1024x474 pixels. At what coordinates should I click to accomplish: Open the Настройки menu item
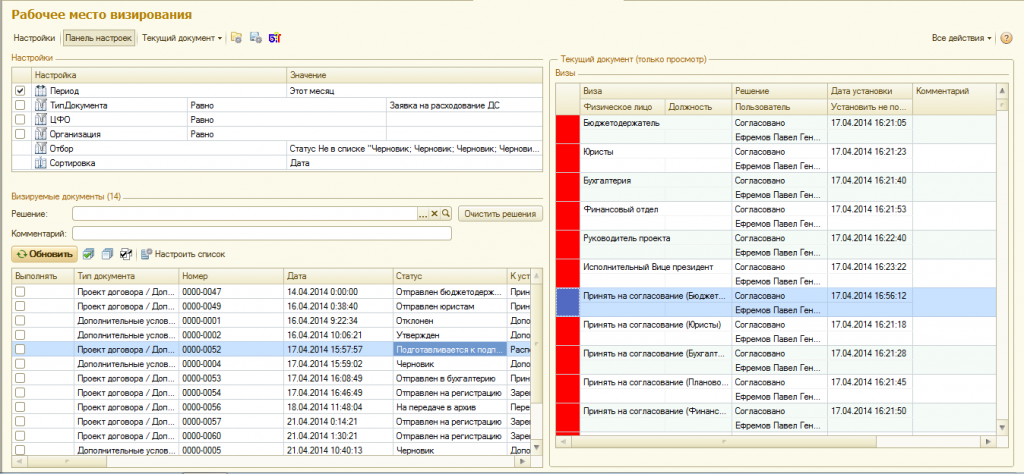pos(34,38)
